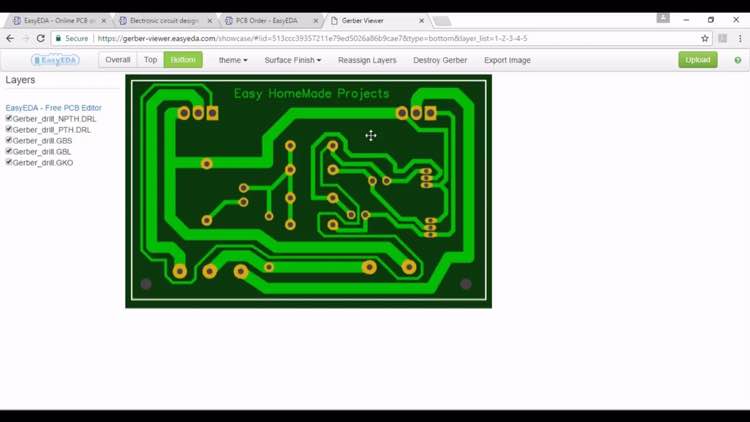
Task: Click the green Upload button
Action: click(x=697, y=60)
